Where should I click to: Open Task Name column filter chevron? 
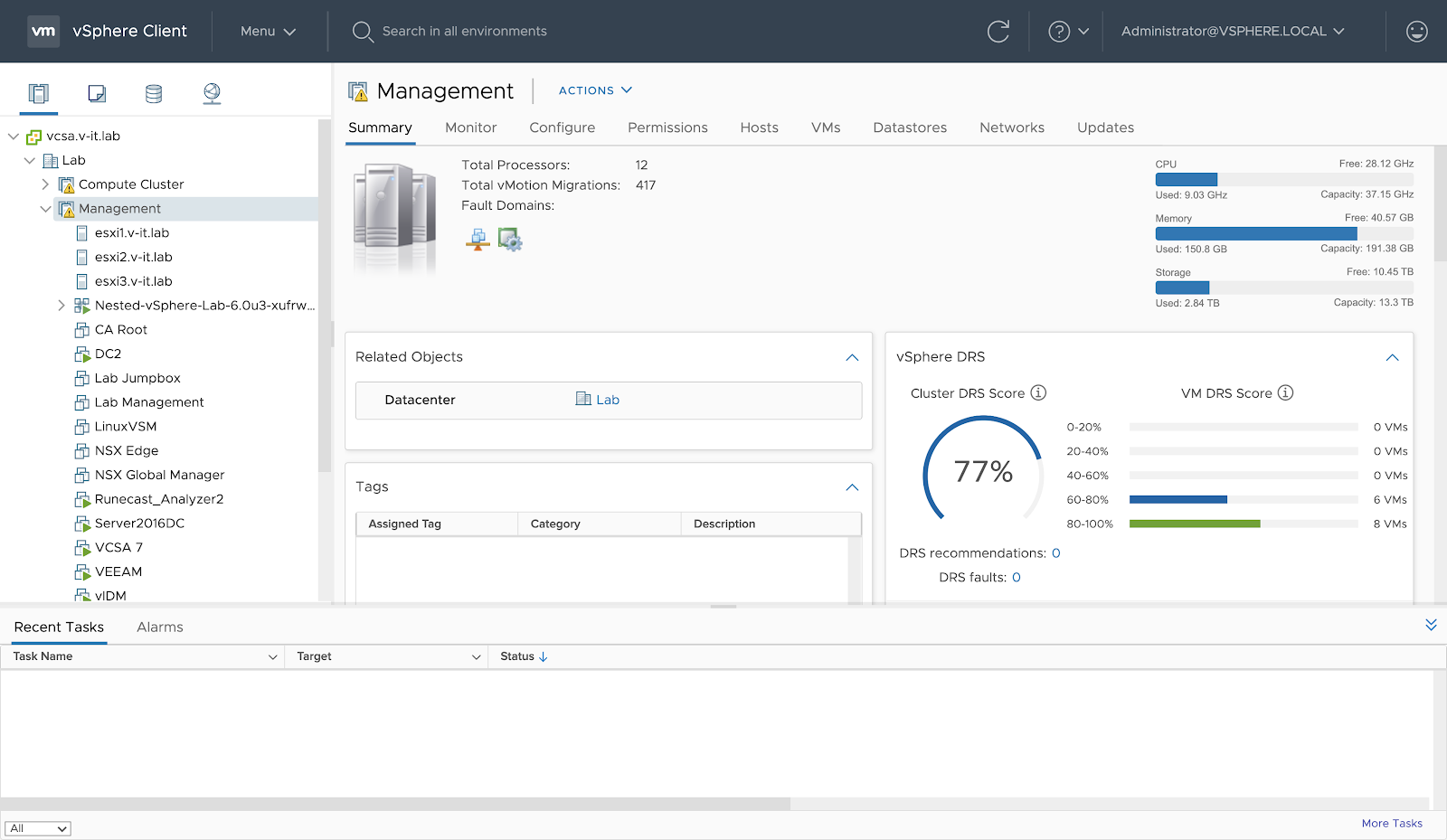click(272, 657)
